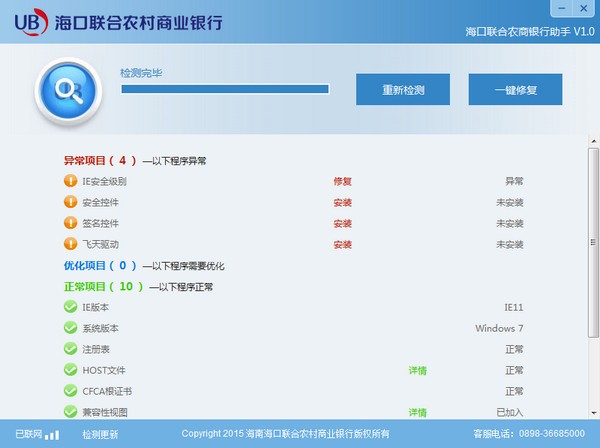Click the 正常项目 (10) heading
The width and height of the screenshot is (600, 448).
[103, 287]
